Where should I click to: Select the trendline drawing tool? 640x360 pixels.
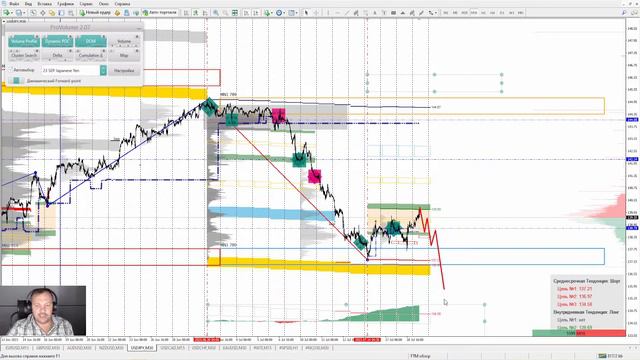pos(347,13)
